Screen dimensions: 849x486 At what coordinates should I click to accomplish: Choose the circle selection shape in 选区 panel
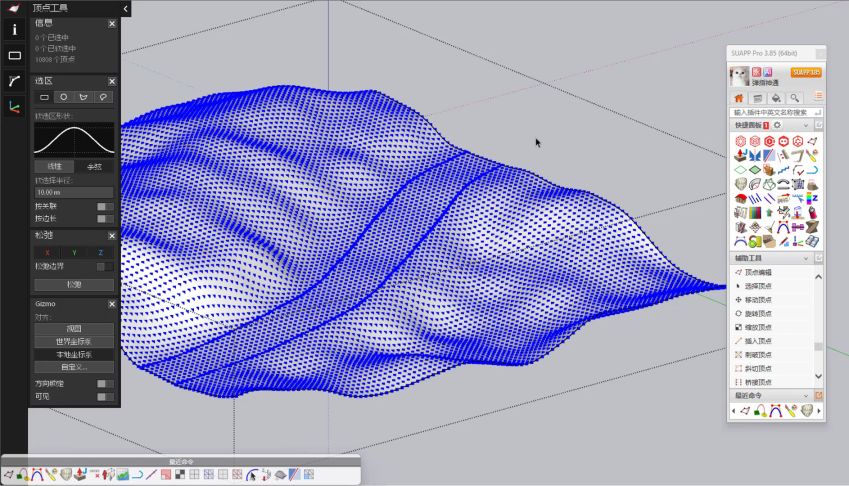pyautogui.click(x=64, y=97)
